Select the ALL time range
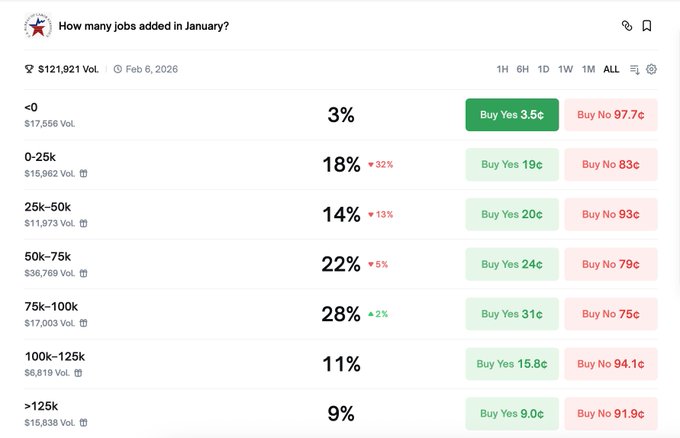The height and width of the screenshot is (438, 680). pyautogui.click(x=611, y=69)
